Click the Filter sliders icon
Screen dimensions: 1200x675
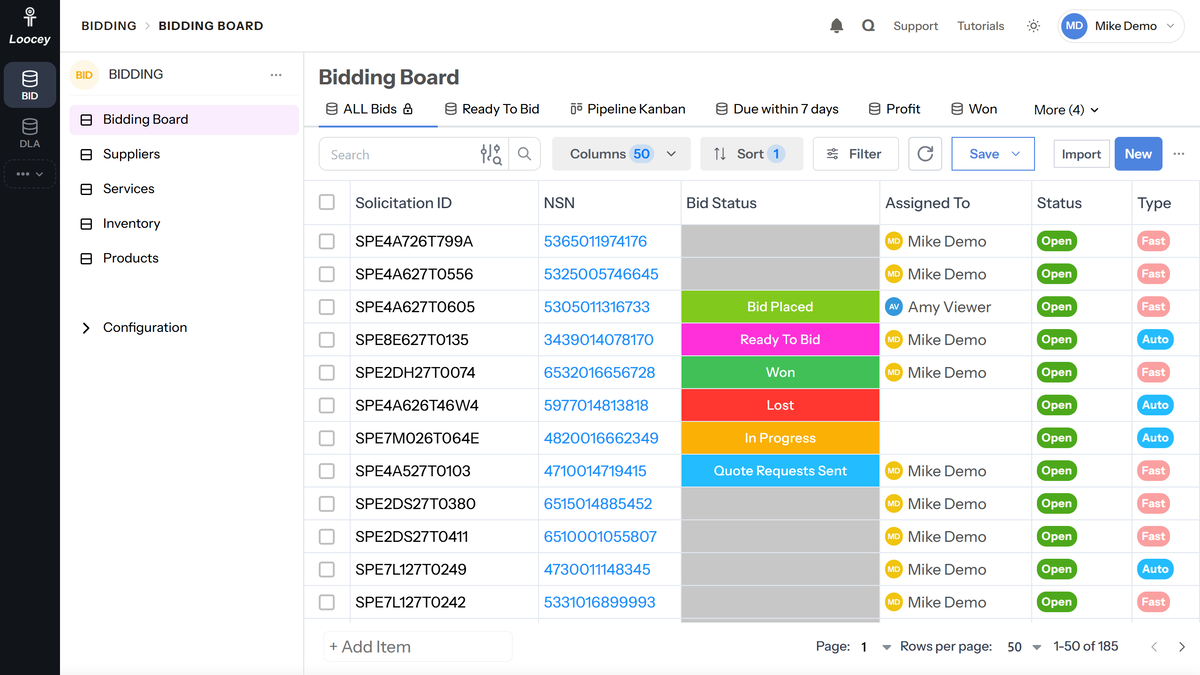point(833,154)
